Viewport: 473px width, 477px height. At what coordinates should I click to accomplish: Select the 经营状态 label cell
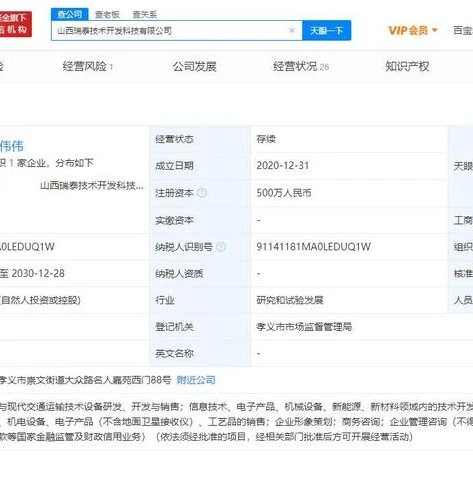(200, 139)
